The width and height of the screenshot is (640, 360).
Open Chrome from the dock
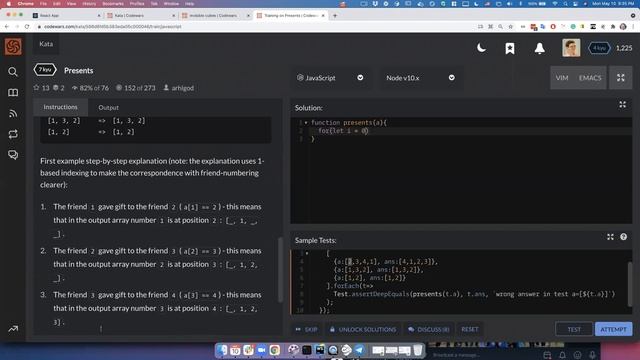(275, 350)
